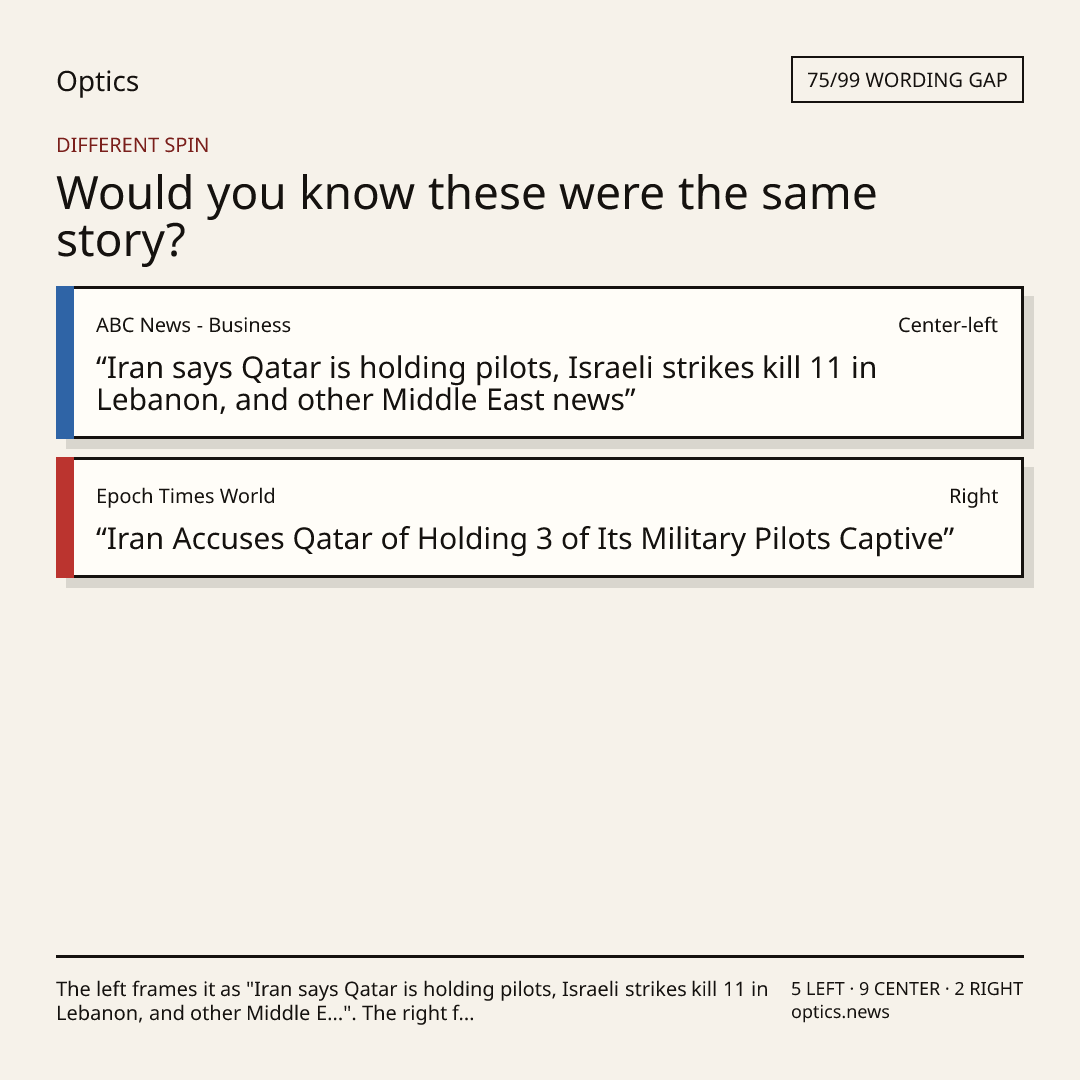Click the main headline question
The image size is (1080, 1080).
[x=466, y=216]
